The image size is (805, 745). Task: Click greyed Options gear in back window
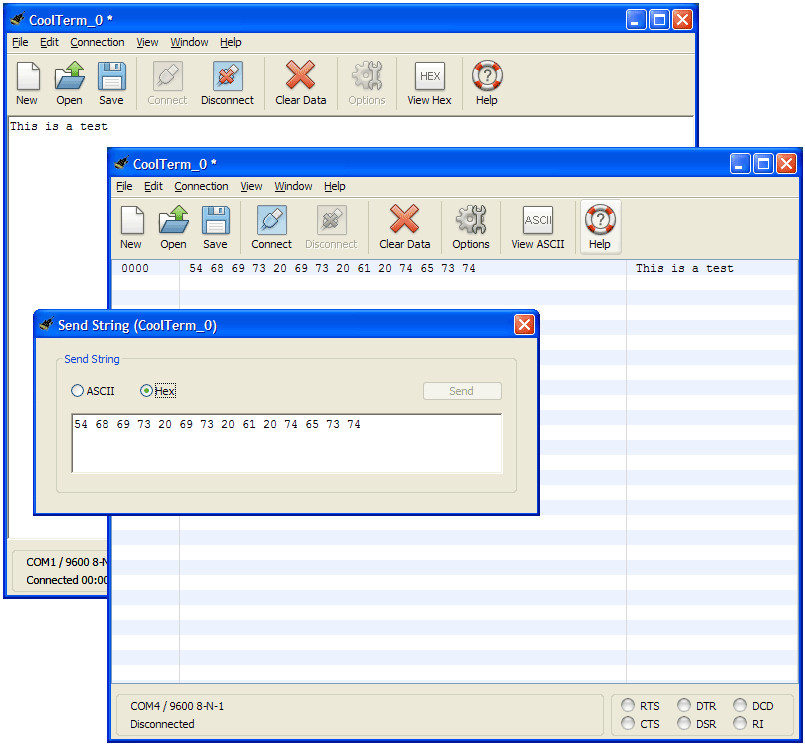coord(367,76)
